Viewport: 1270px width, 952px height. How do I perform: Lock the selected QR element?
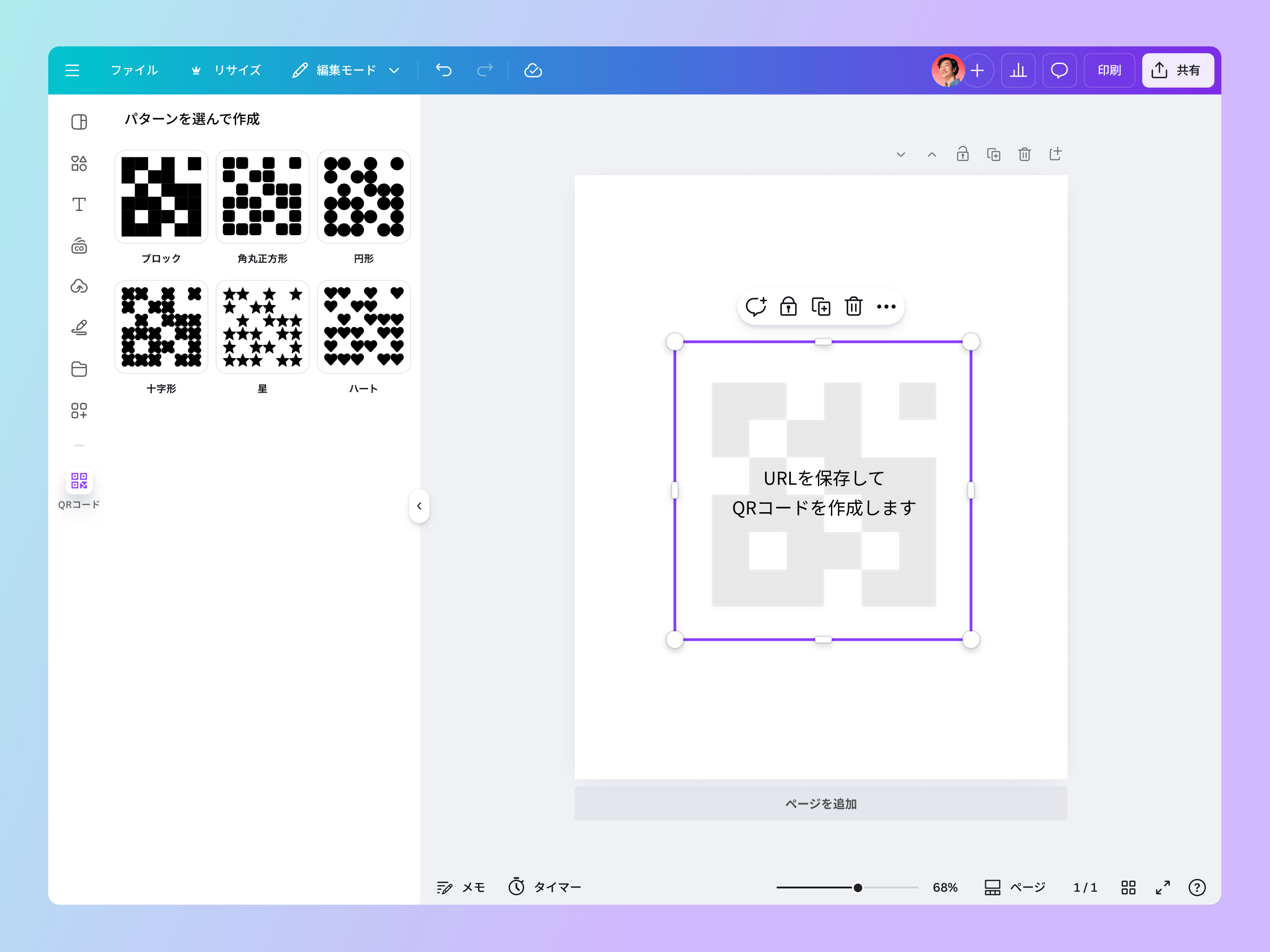[788, 306]
